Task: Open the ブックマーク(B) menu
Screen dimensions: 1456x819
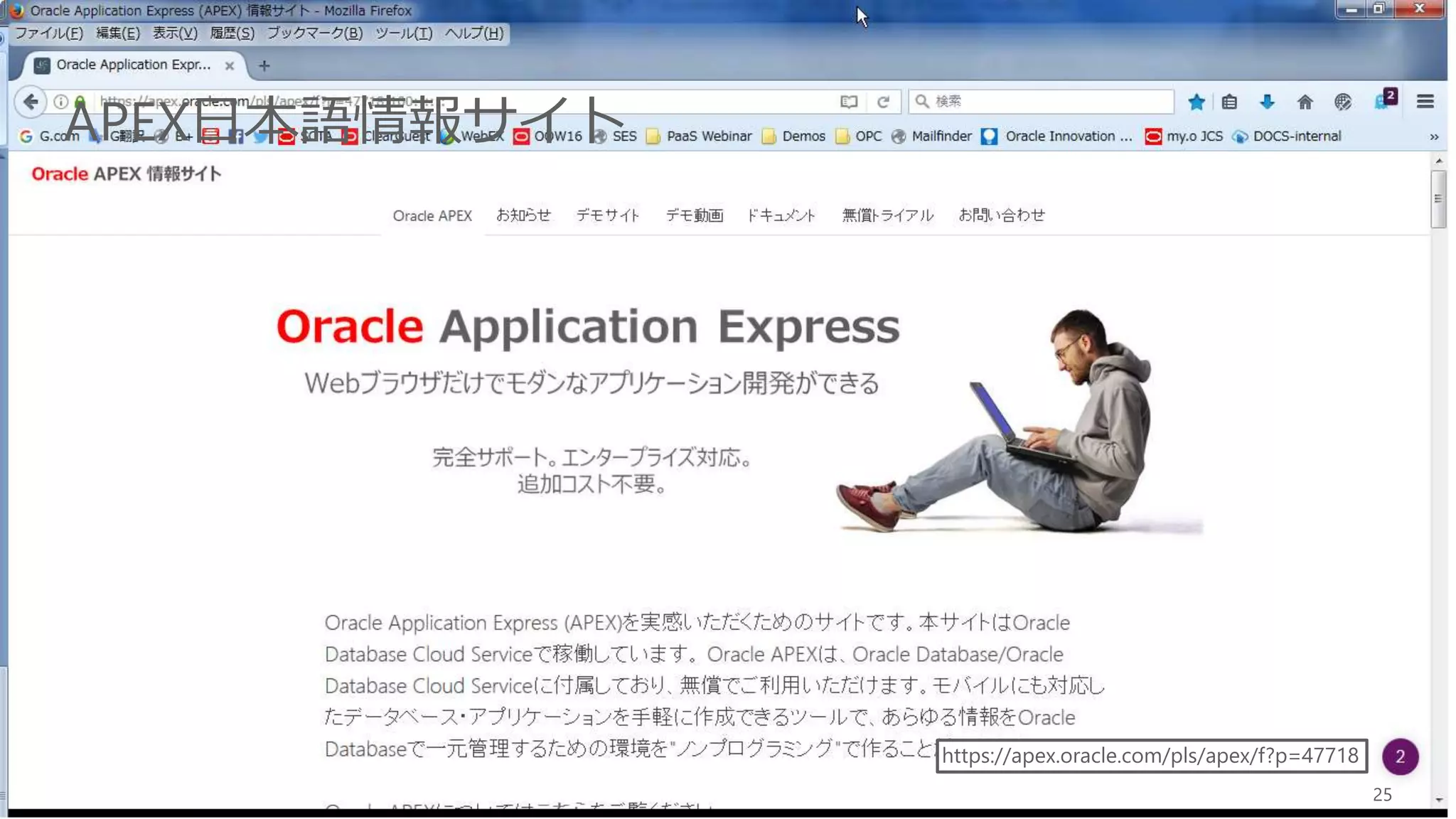Action: coord(315,33)
